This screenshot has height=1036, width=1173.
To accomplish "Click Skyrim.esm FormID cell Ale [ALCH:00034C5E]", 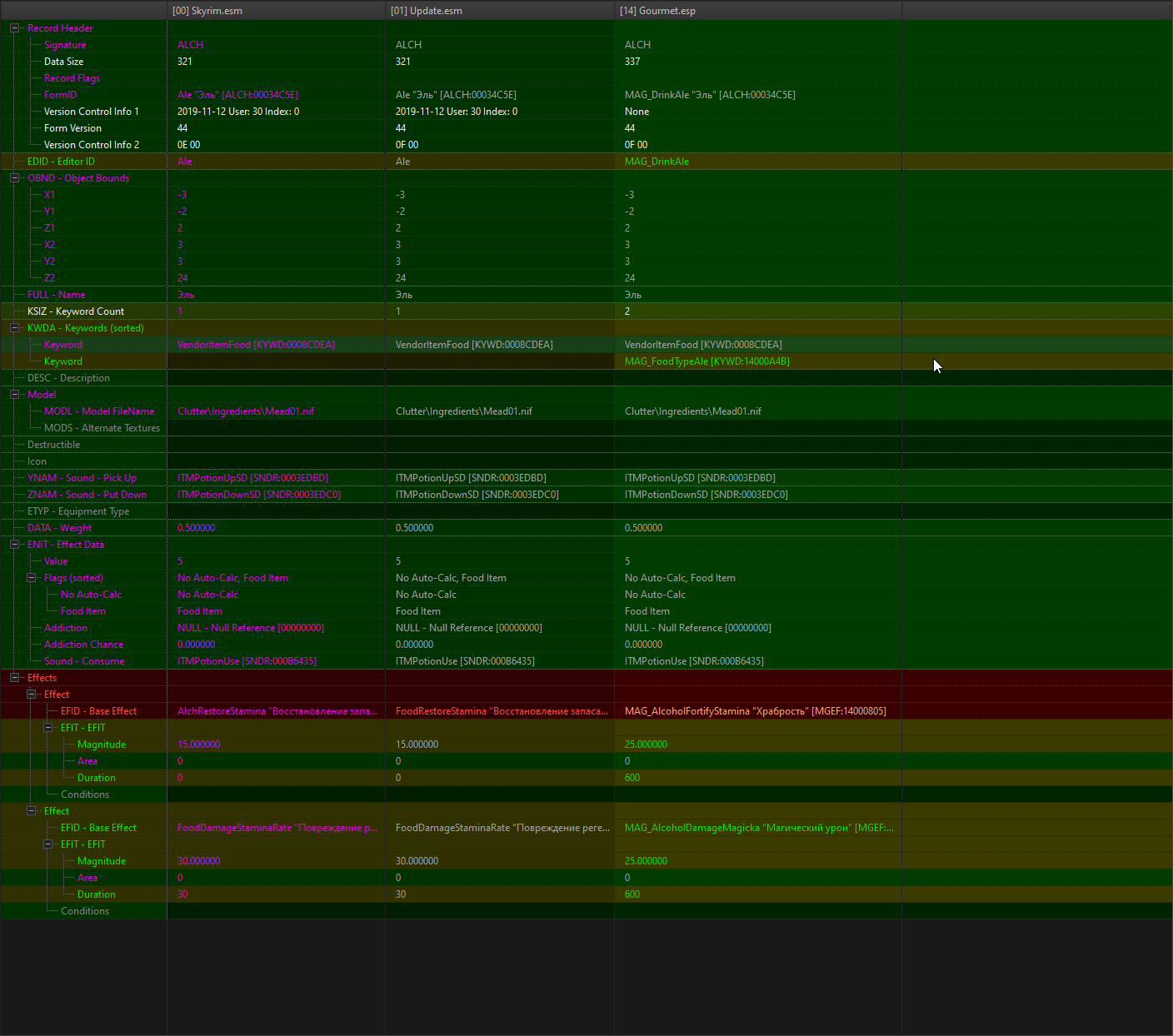I will coord(237,95).
